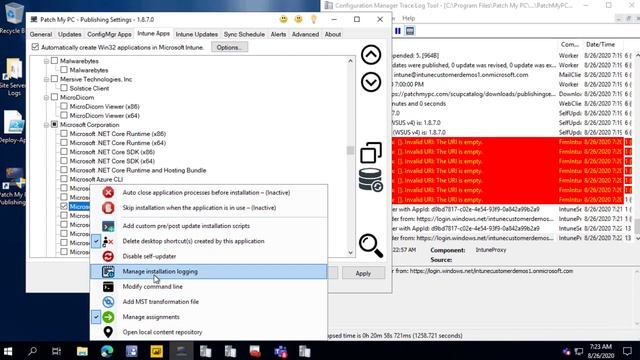This screenshot has height=360, width=640.
Task: Choose Auto close application processes option
Action: click(208, 192)
